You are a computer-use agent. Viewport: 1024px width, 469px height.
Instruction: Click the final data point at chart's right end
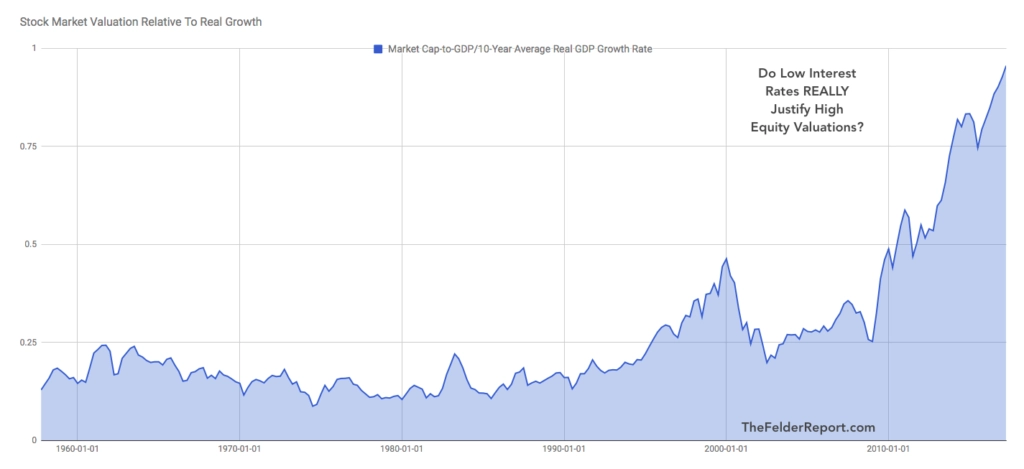(1005, 66)
